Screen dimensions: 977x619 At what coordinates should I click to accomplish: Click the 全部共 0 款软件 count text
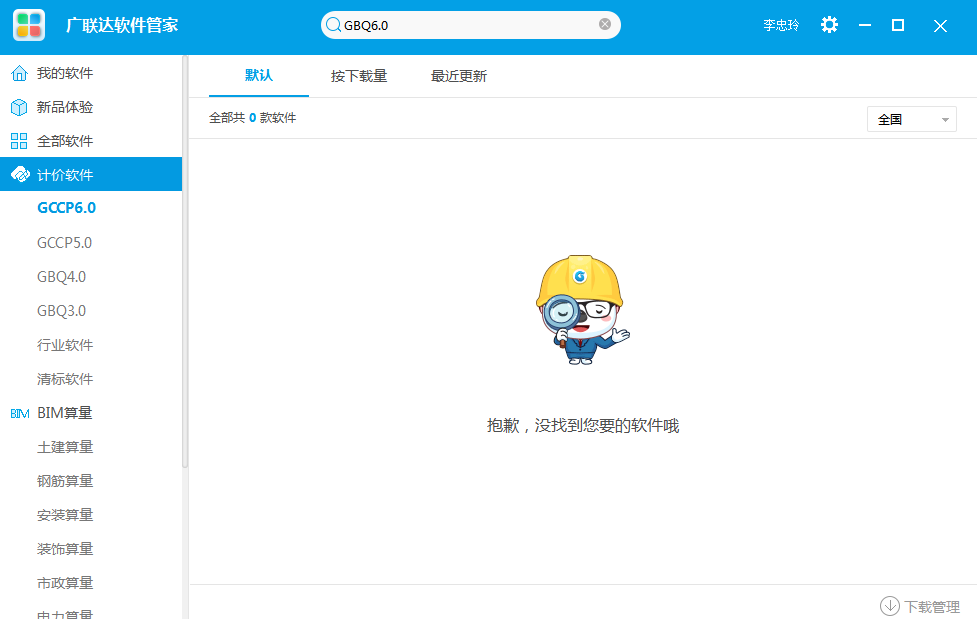click(x=252, y=118)
